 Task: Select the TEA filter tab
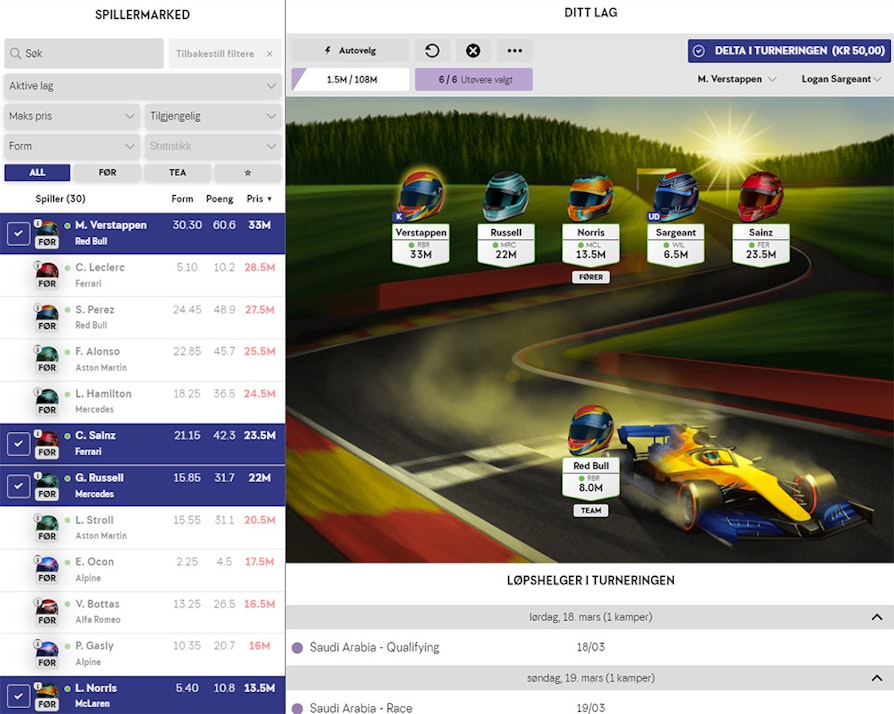pos(177,173)
